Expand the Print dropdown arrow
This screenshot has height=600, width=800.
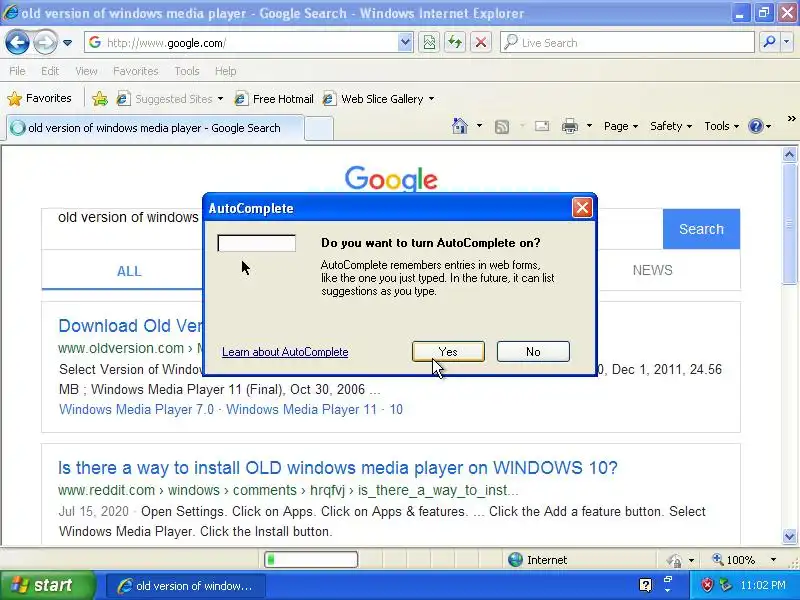click(589, 126)
